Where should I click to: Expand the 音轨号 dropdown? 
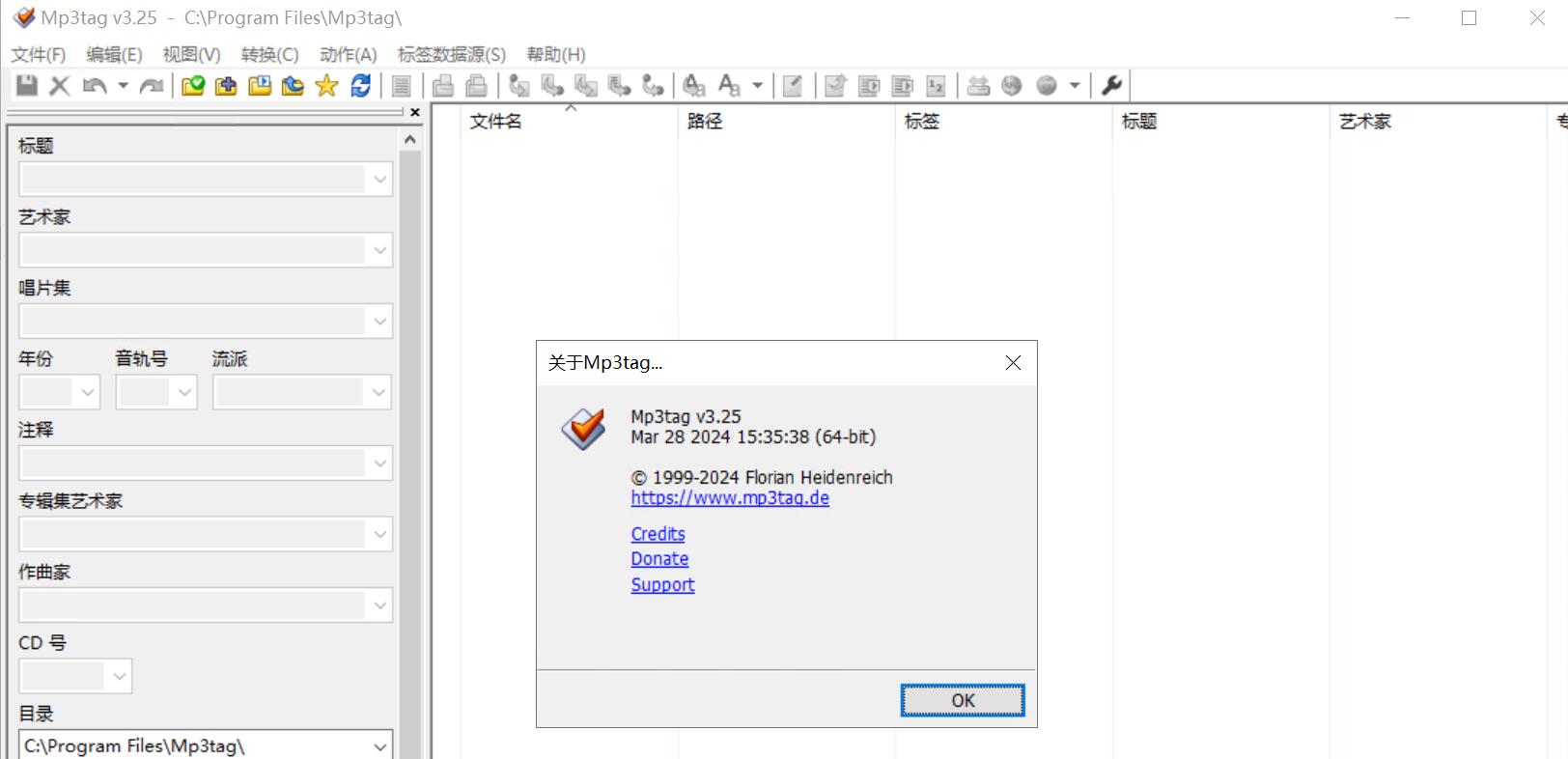184,392
